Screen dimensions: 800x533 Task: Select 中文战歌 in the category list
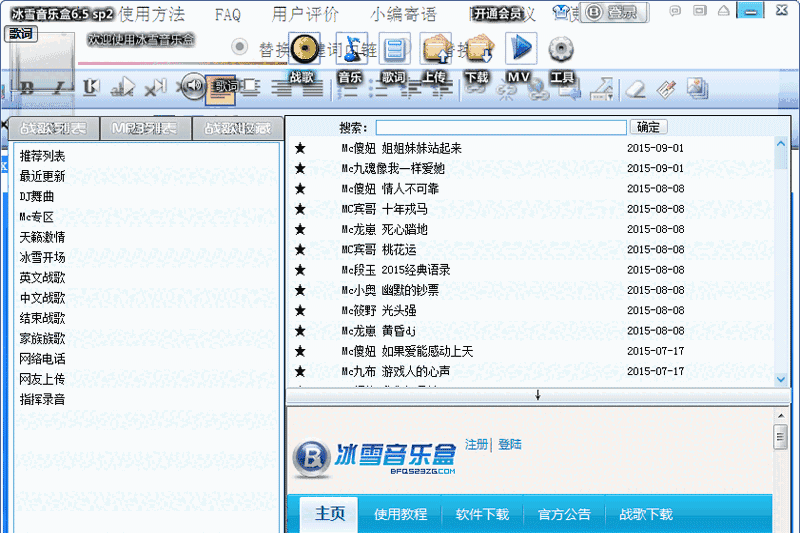pyautogui.click(x=42, y=298)
